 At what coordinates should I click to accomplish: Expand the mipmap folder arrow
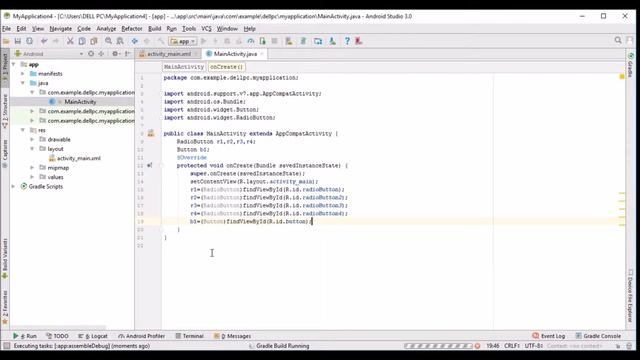(x=32, y=168)
